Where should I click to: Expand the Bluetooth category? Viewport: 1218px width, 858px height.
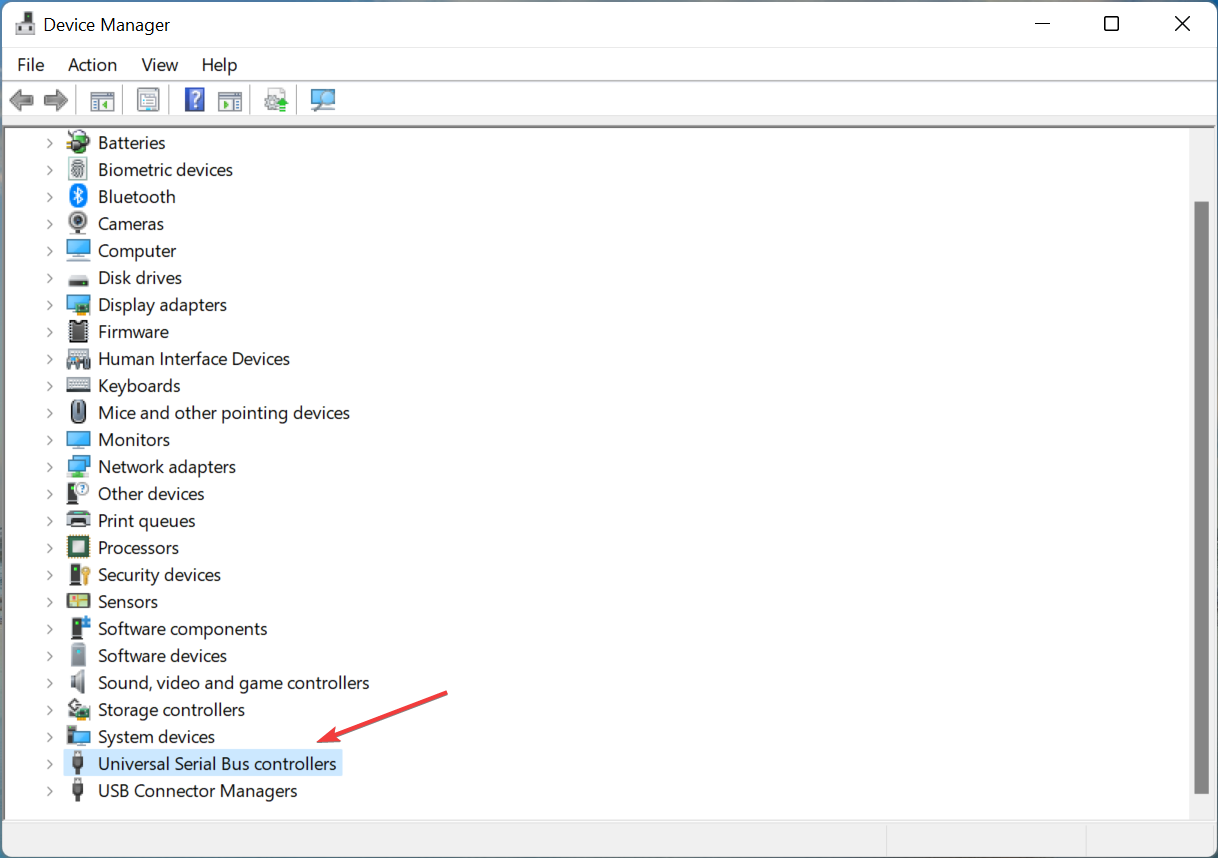tap(49, 197)
